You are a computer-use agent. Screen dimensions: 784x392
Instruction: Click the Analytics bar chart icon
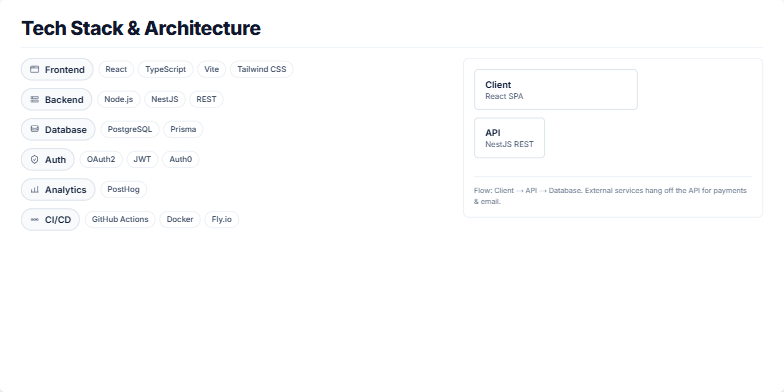click(34, 190)
